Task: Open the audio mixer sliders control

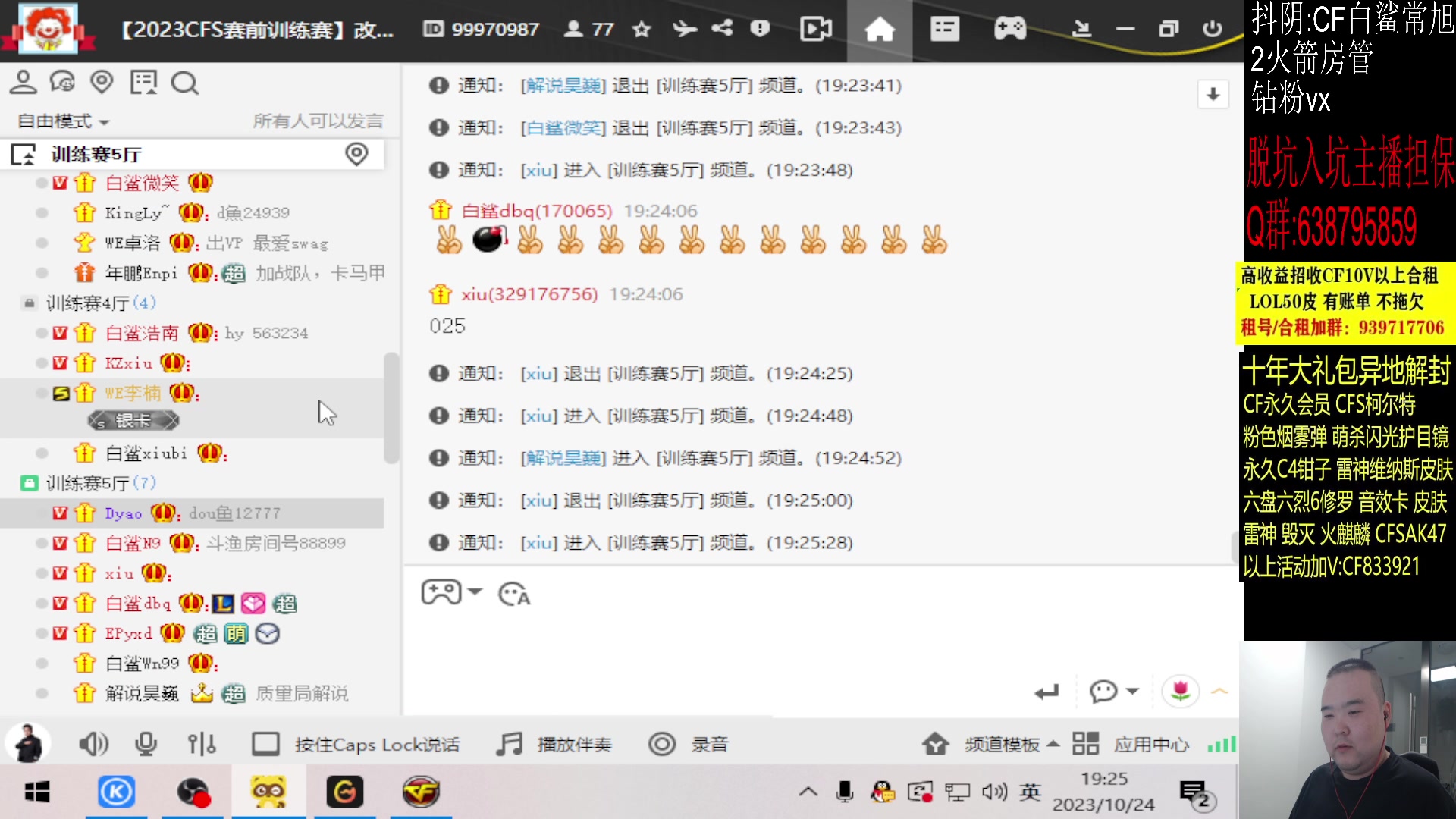Action: pos(201,744)
